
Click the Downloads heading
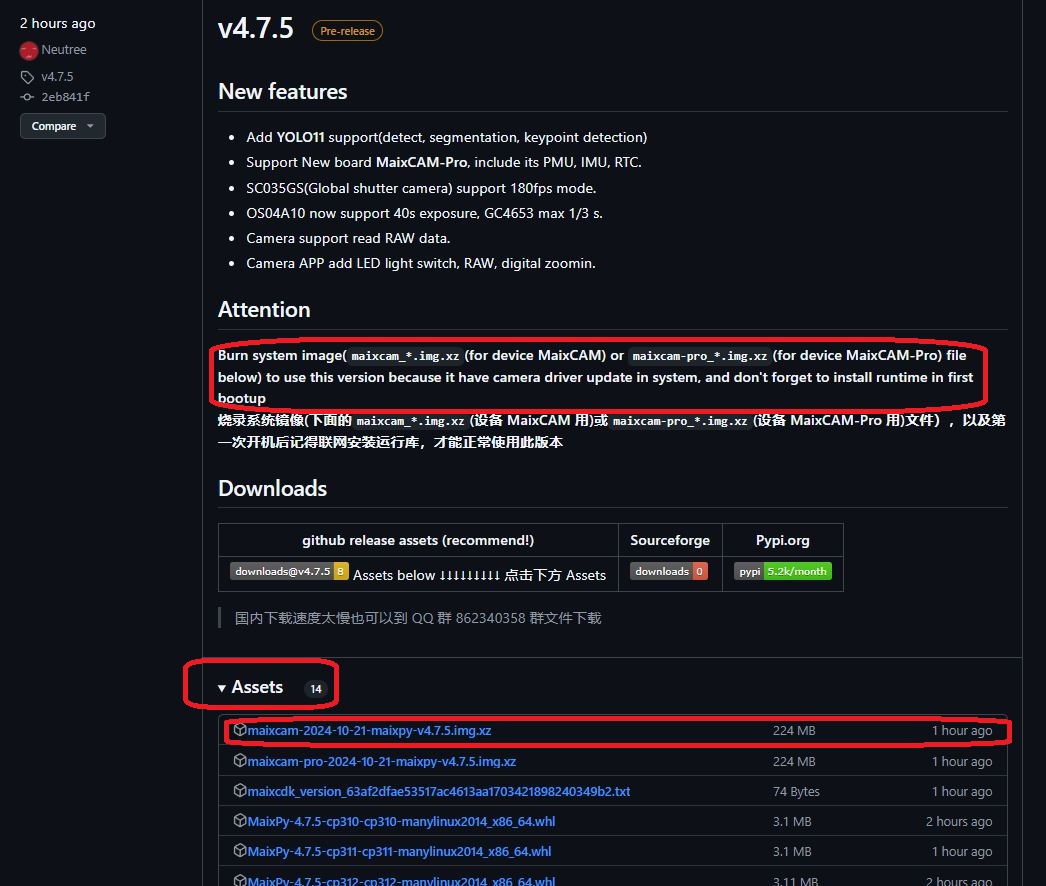pyautogui.click(x=272, y=488)
